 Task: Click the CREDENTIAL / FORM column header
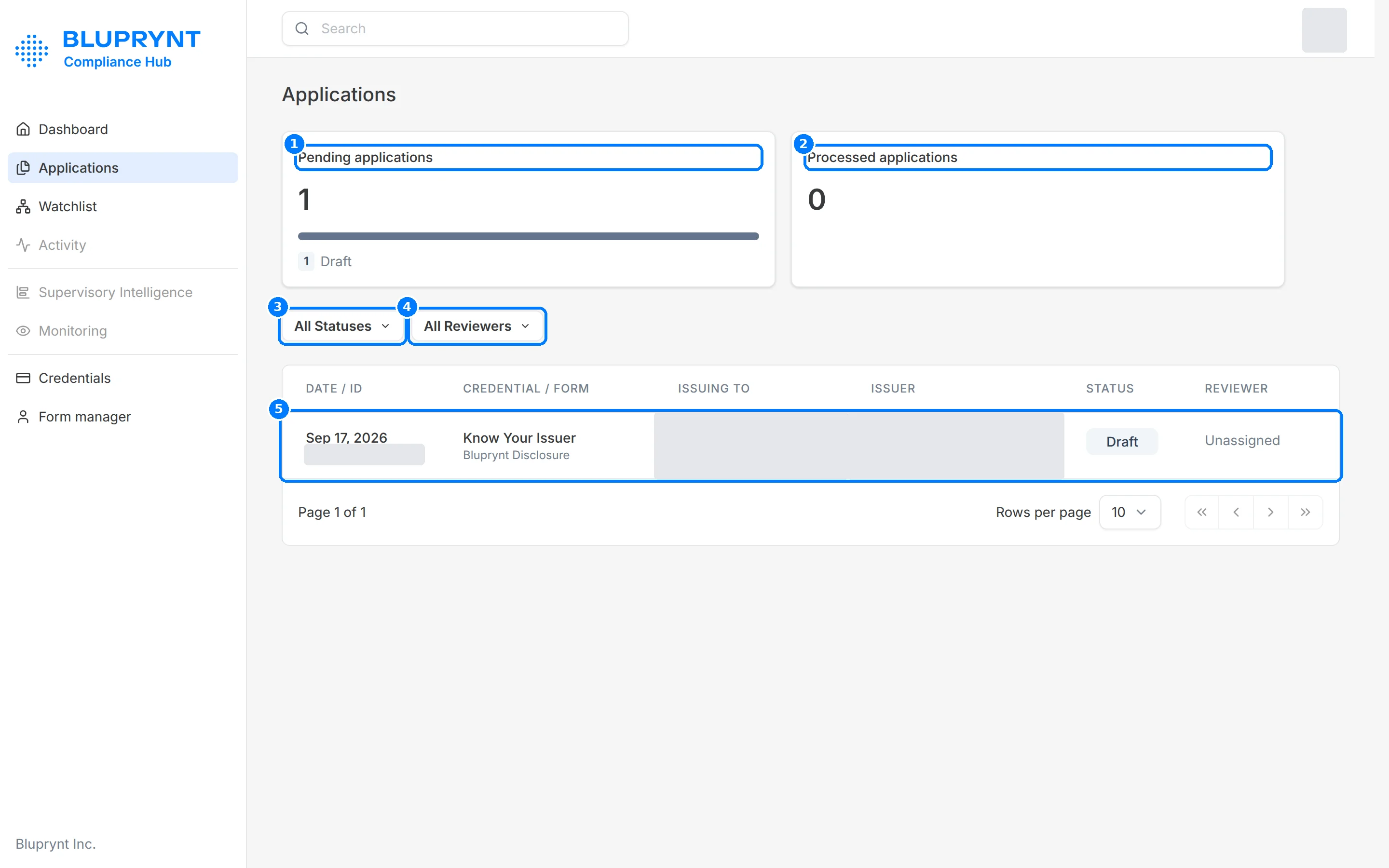click(526, 388)
